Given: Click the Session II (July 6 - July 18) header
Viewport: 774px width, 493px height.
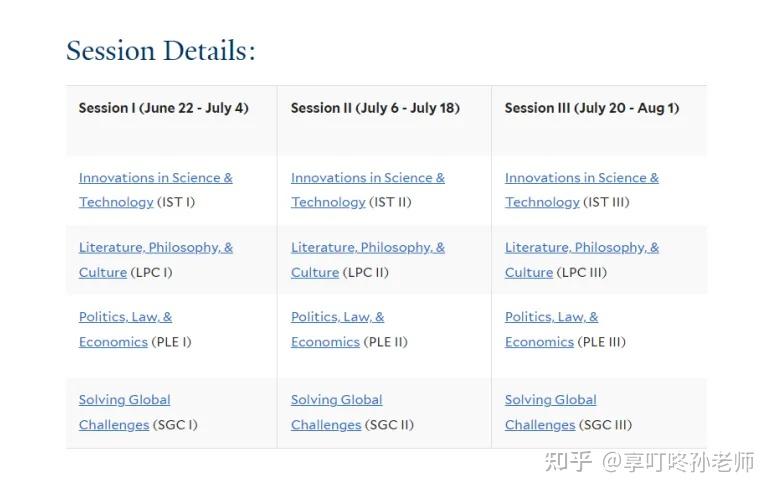Looking at the screenshot, I should click(x=375, y=108).
